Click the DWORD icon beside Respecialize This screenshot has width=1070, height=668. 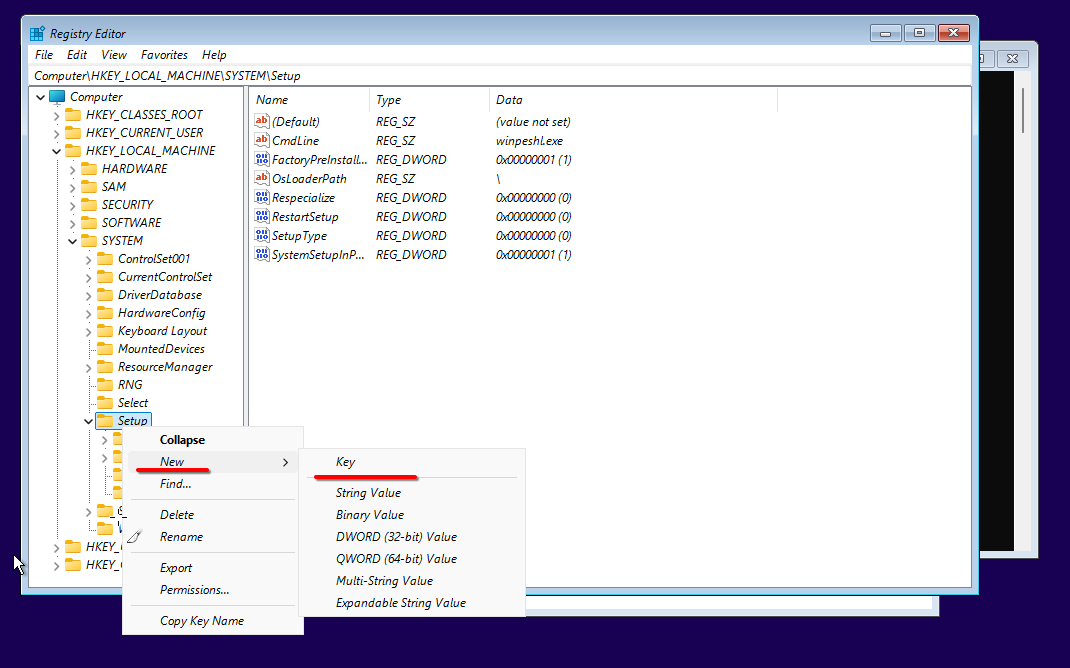[261, 198]
